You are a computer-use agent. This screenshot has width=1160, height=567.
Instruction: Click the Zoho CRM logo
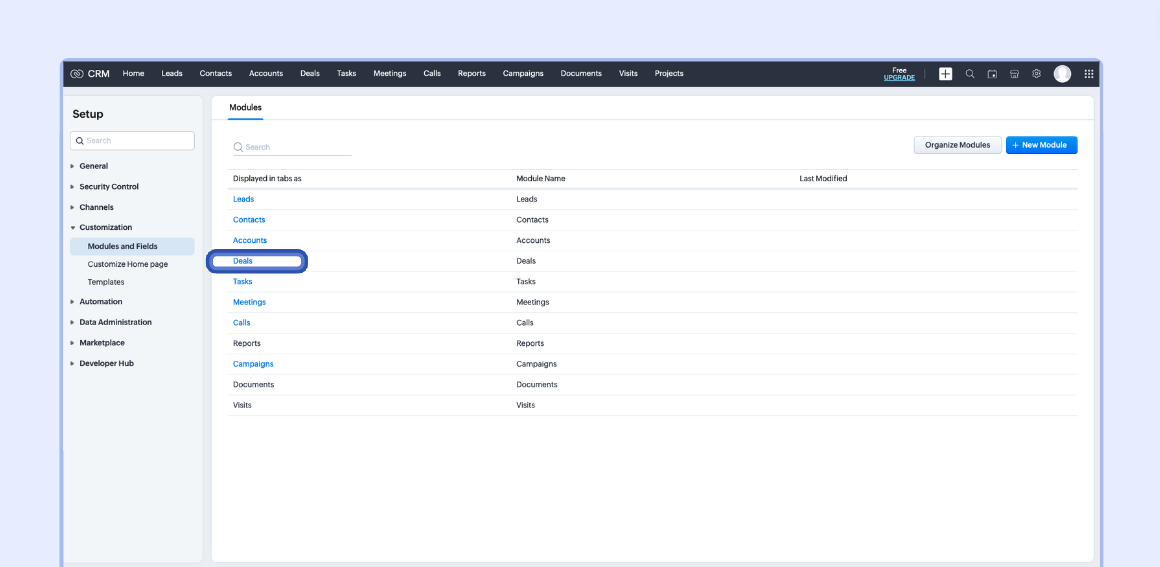point(90,74)
